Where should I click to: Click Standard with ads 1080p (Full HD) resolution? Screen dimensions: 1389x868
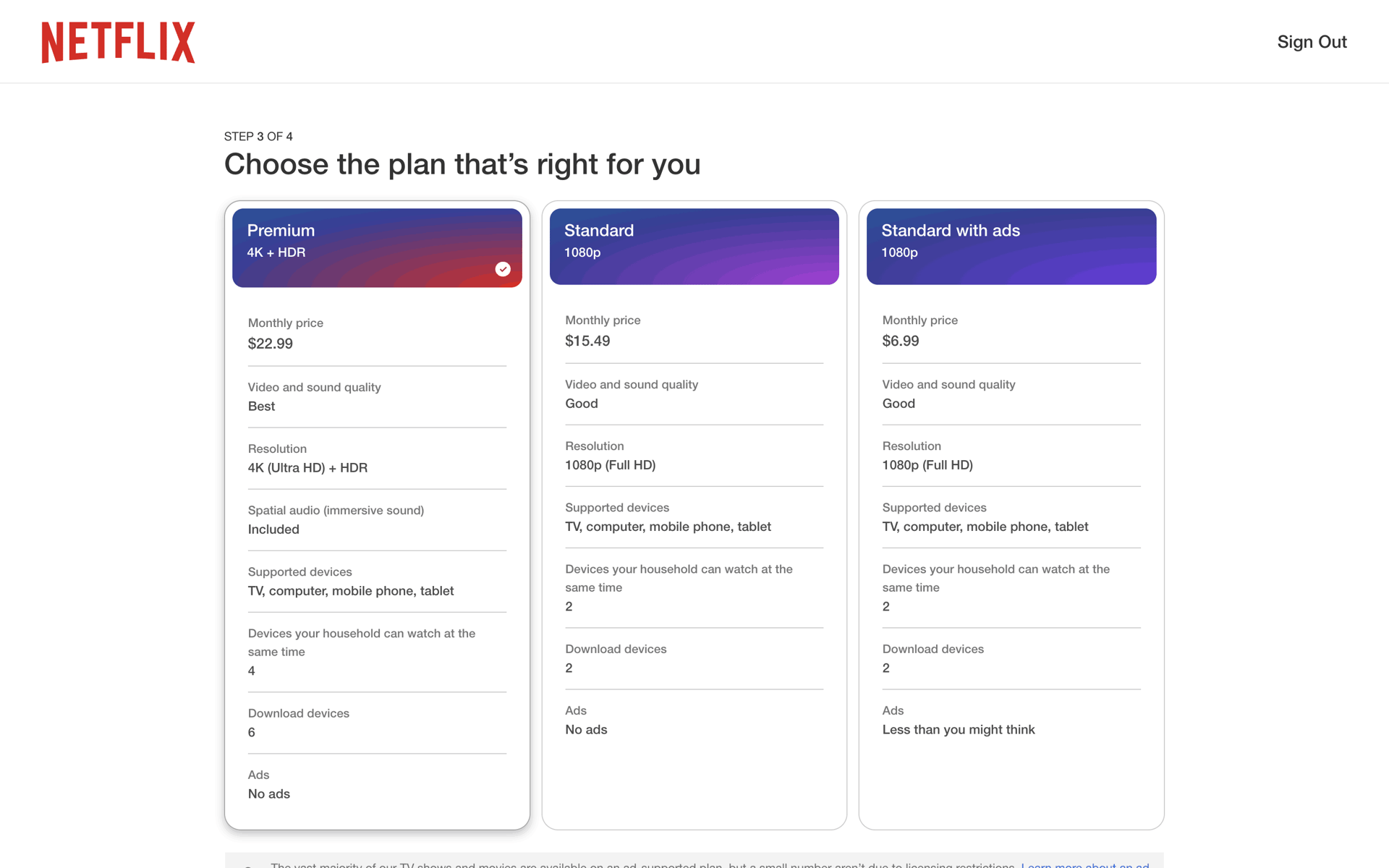(x=927, y=464)
